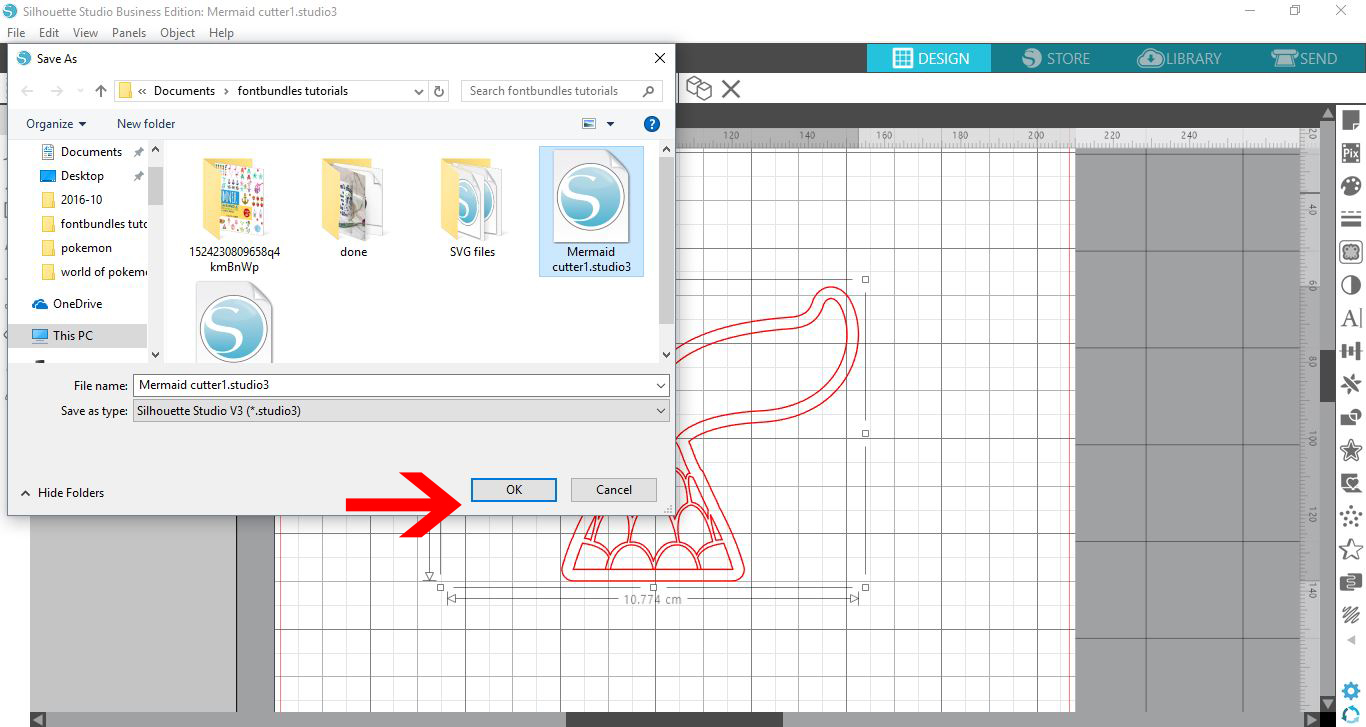Open the Text Style panel icon
This screenshot has height=727, width=1366.
pos(1351,318)
